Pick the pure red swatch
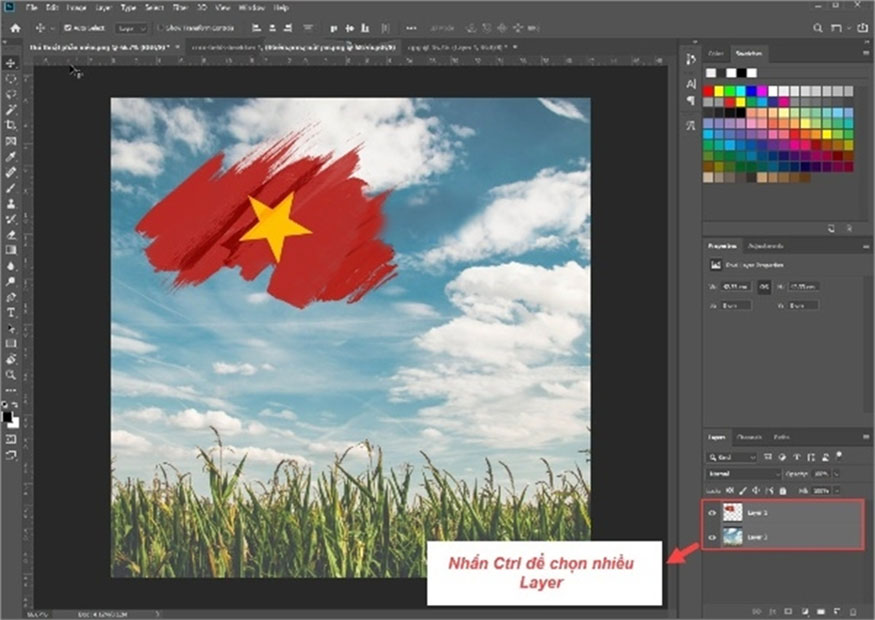 [709, 91]
